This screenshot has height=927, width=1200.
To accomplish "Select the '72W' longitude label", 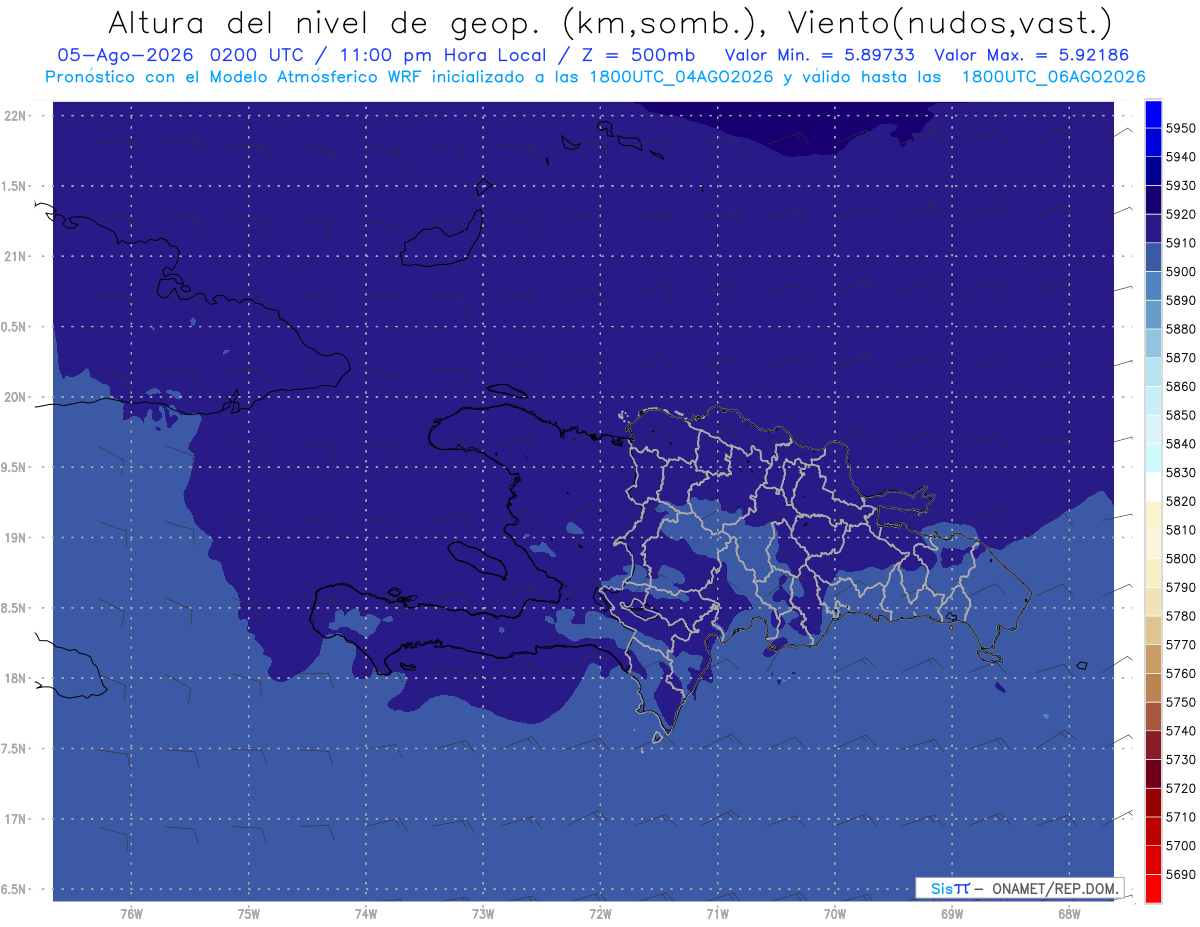I will pos(600,914).
